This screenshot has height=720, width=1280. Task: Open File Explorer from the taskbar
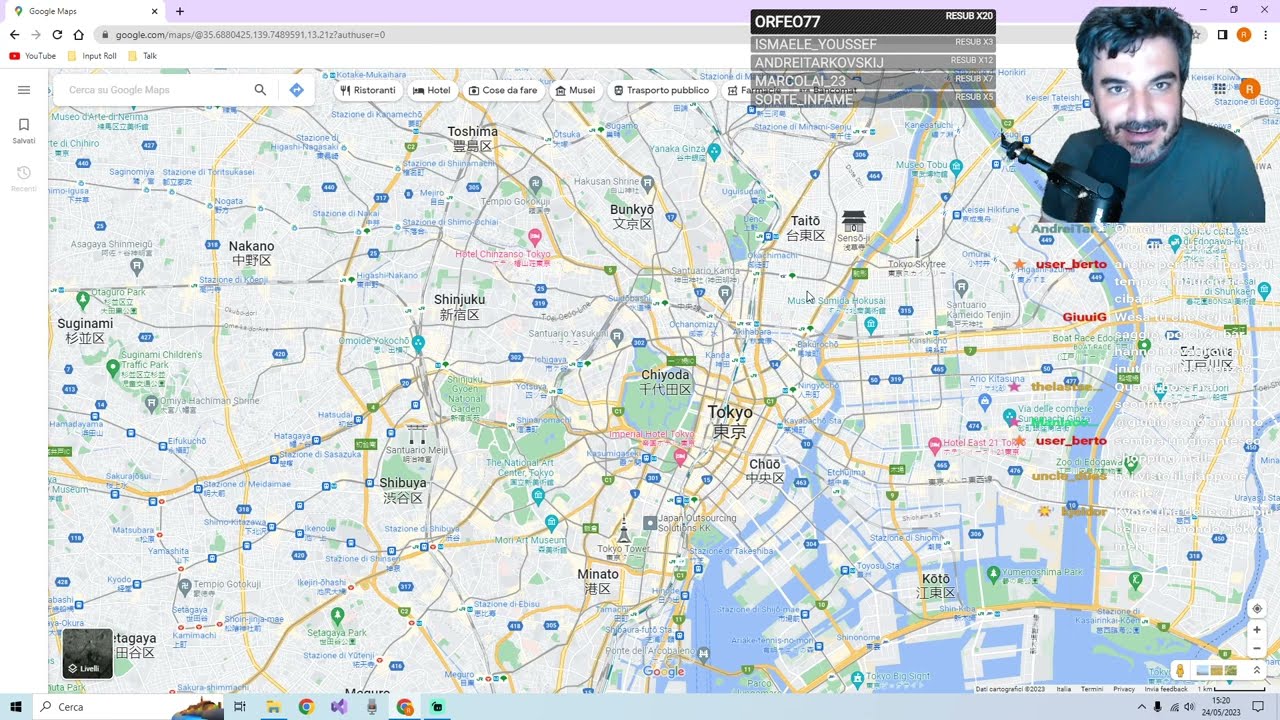pyautogui.click(x=273, y=707)
